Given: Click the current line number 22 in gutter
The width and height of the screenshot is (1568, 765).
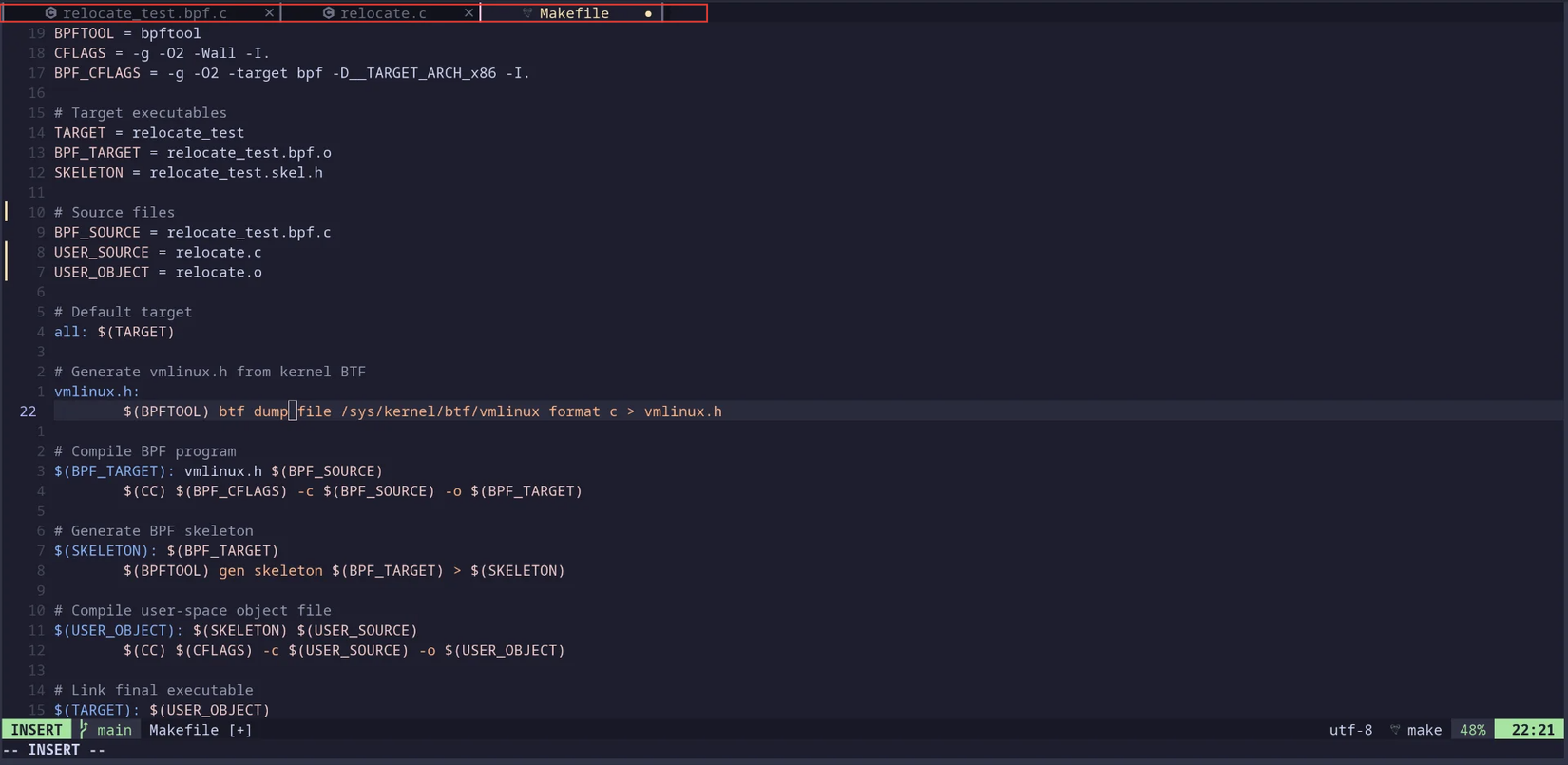Looking at the screenshot, I should click(28, 411).
